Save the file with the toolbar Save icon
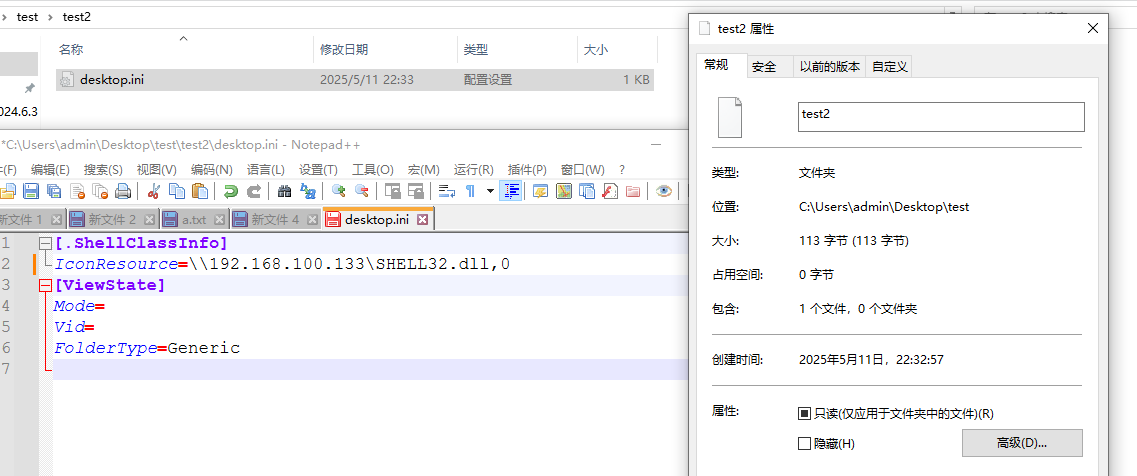The height and width of the screenshot is (476, 1137). 31,191
